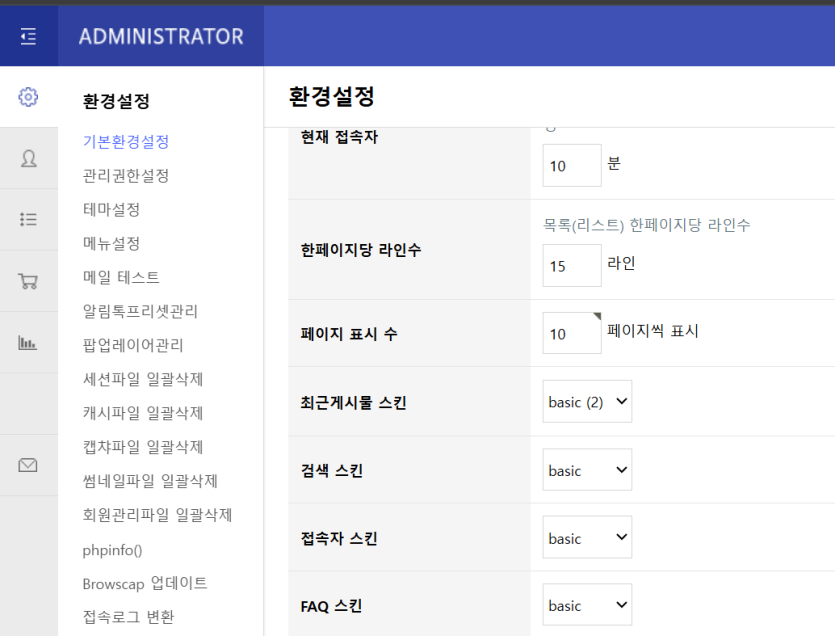The image size is (835, 636).
Task: Click the 목록(리스트) 한페이지당 라인수 help text
Action: tap(646, 225)
